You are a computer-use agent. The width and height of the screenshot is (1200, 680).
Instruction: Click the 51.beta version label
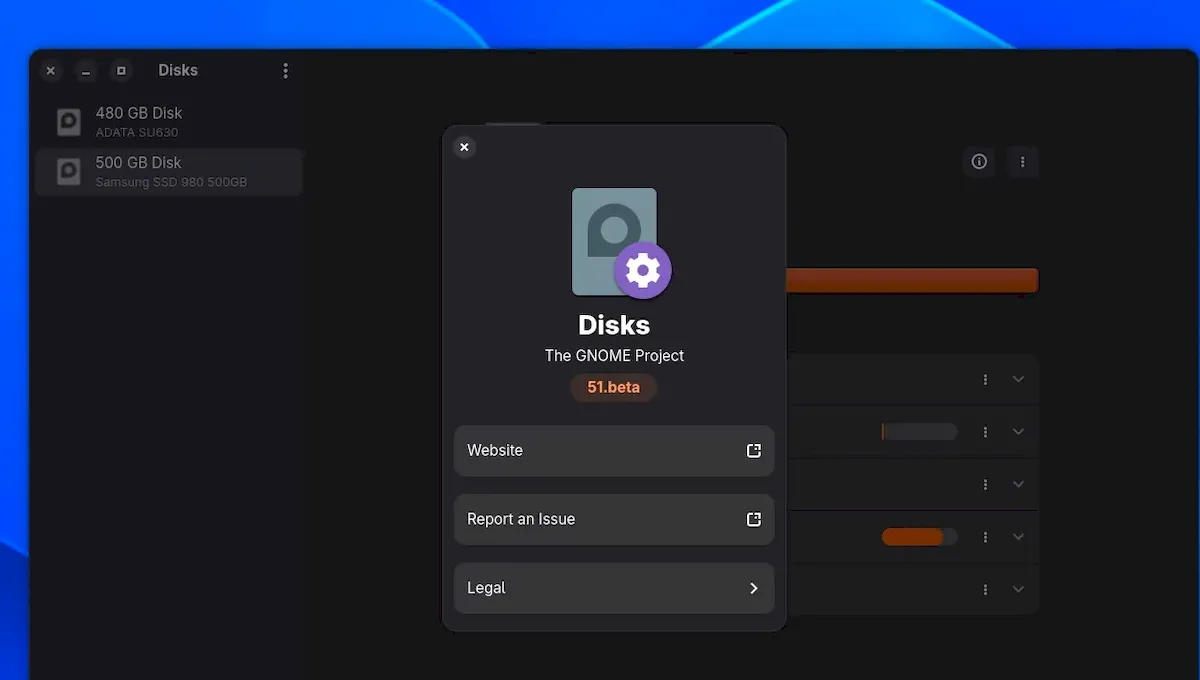click(x=613, y=387)
